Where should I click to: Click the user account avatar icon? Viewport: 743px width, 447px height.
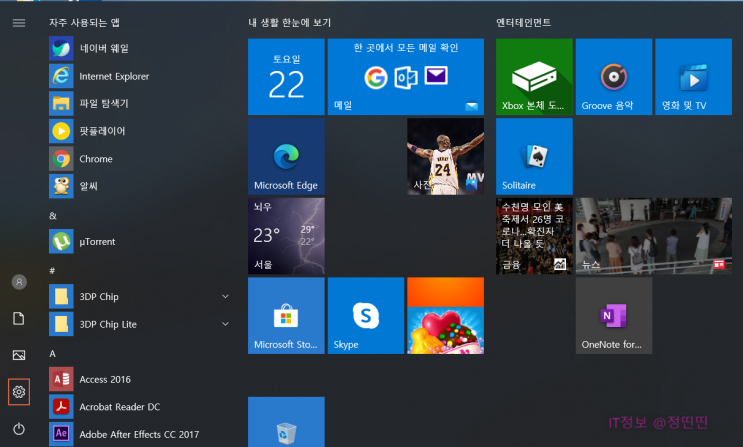(19, 282)
